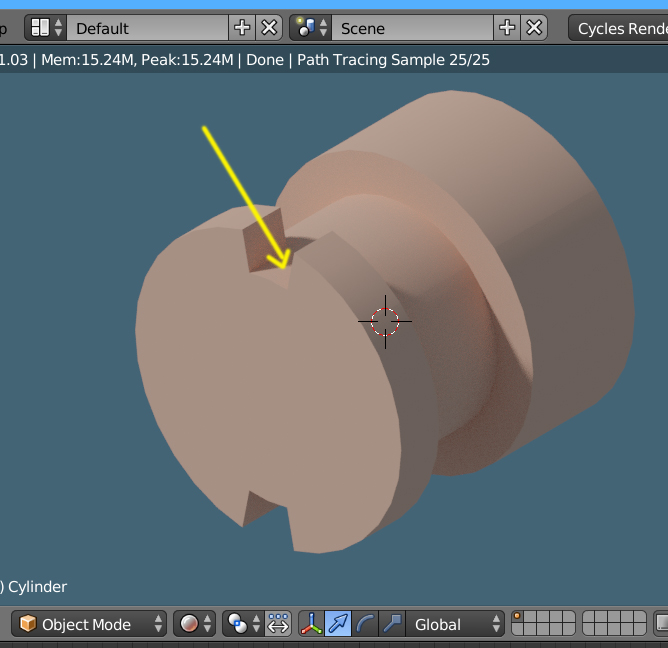Open the Global transform orientation dropdown
The width and height of the screenshot is (668, 648).
click(x=455, y=624)
